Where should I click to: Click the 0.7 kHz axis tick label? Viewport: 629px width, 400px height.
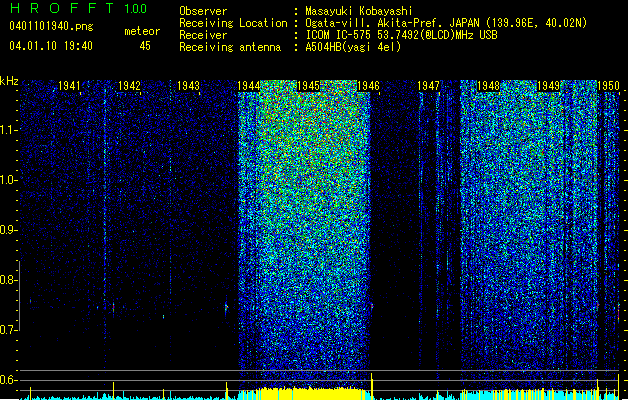point(8,330)
